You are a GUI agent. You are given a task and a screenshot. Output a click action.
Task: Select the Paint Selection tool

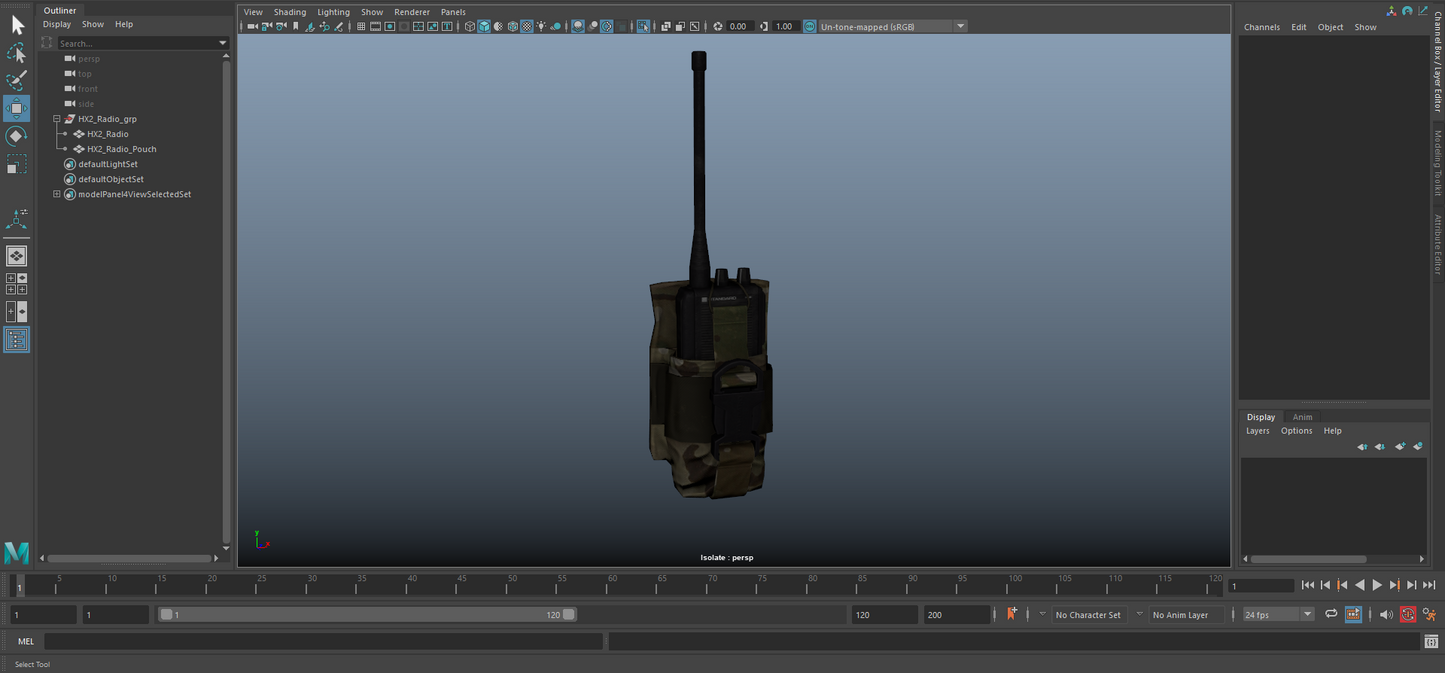click(x=16, y=80)
